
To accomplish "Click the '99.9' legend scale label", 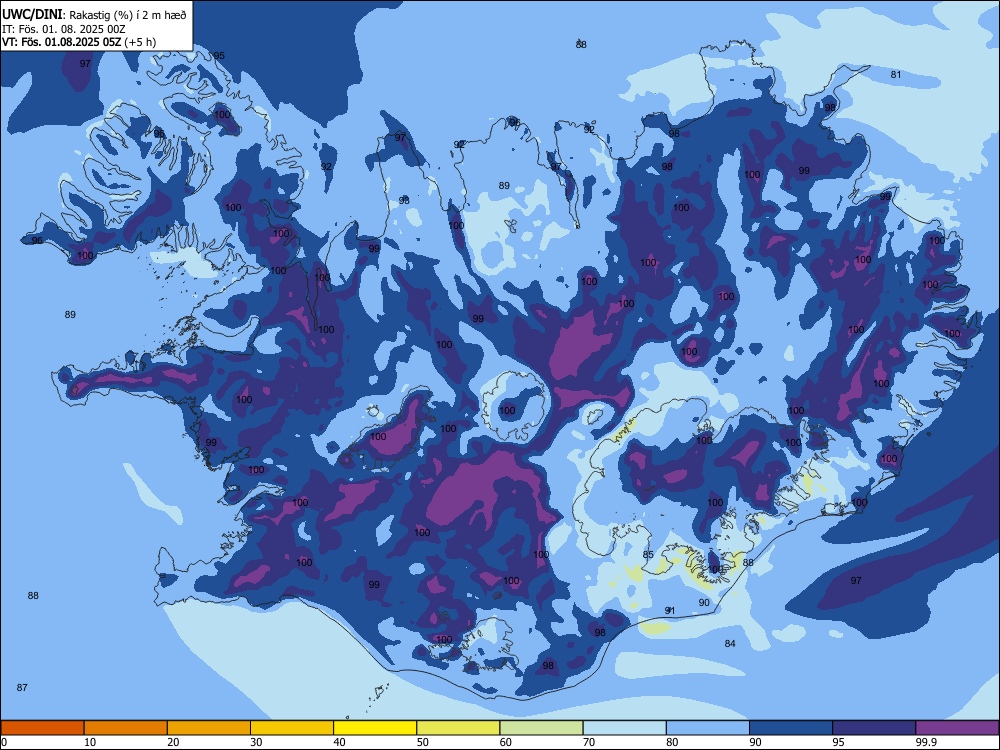I will point(925,742).
